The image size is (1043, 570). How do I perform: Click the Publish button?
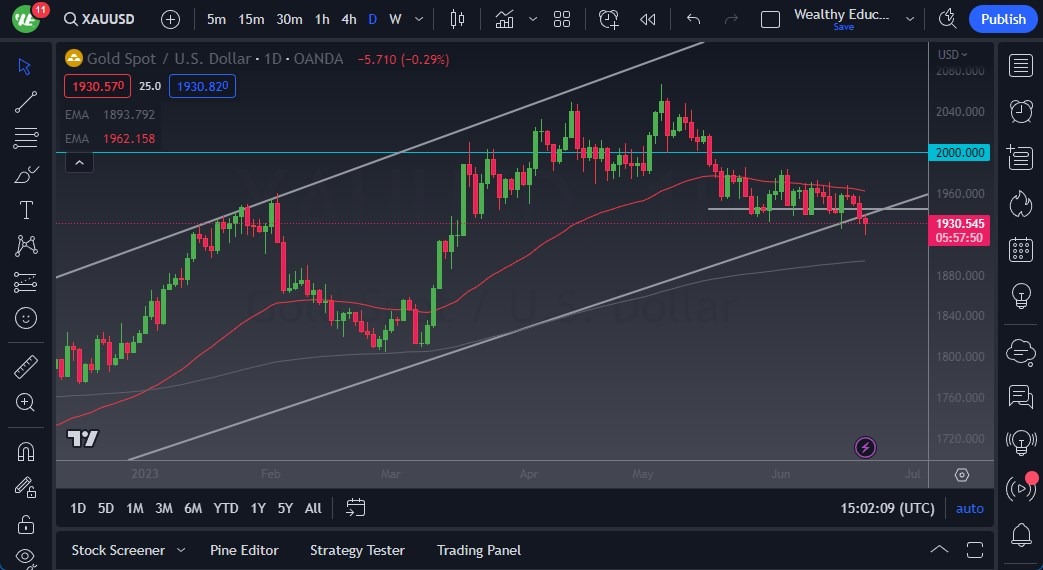(1002, 19)
